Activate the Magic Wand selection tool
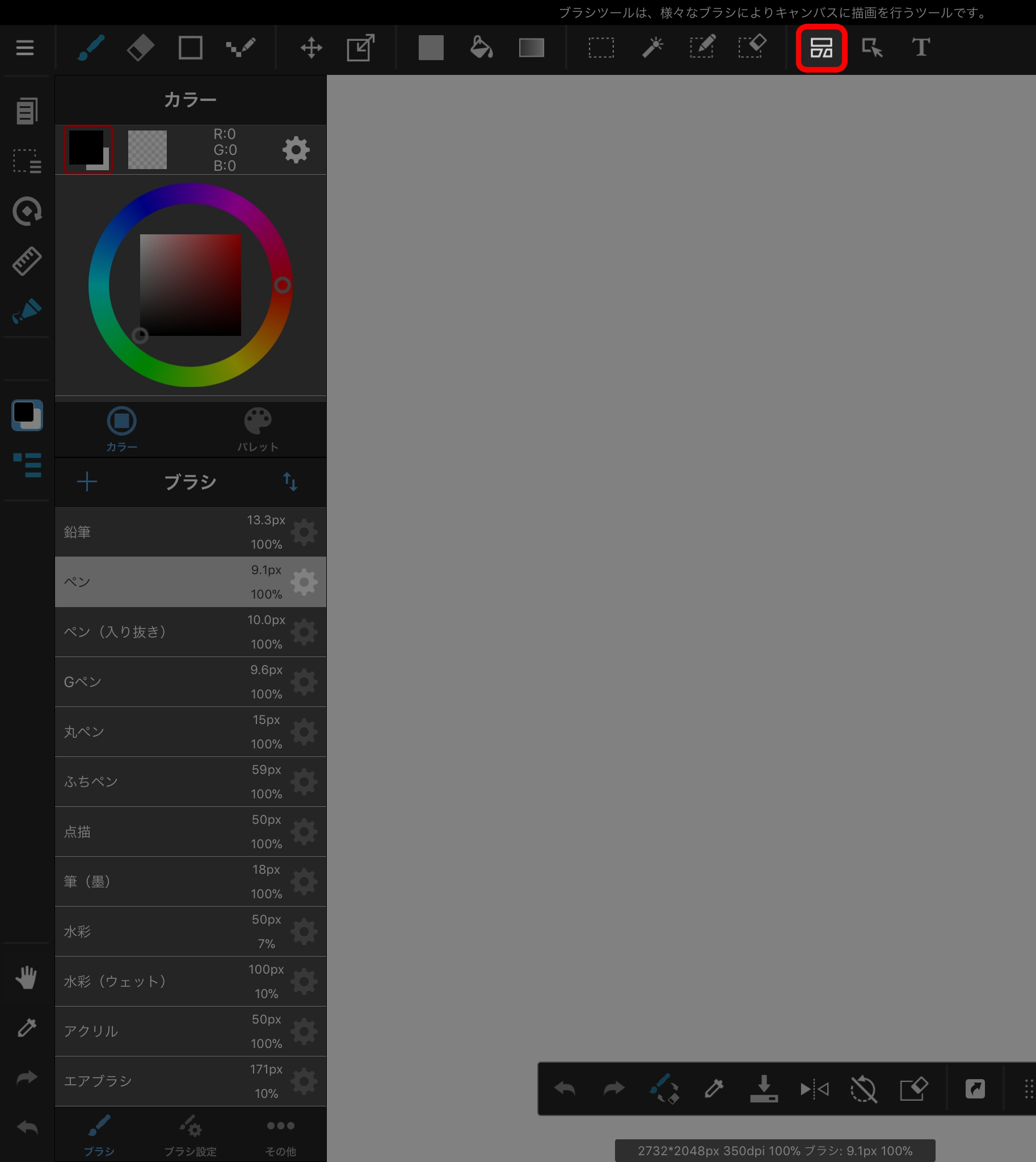Viewport: 1036px width, 1162px height. (652, 48)
